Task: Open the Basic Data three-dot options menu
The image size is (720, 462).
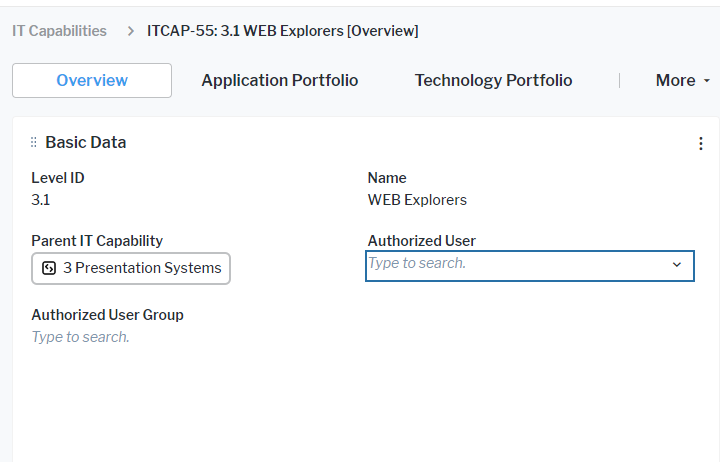Action: 700,144
